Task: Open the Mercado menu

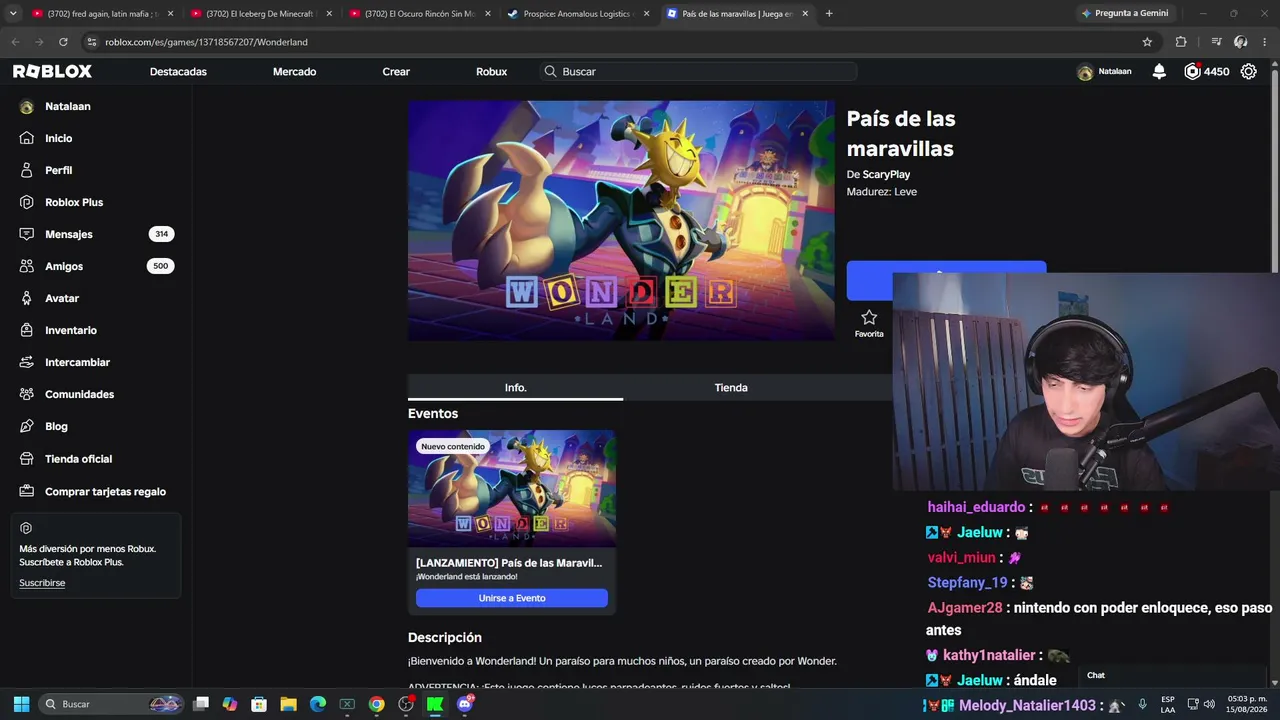Action: pyautogui.click(x=294, y=72)
